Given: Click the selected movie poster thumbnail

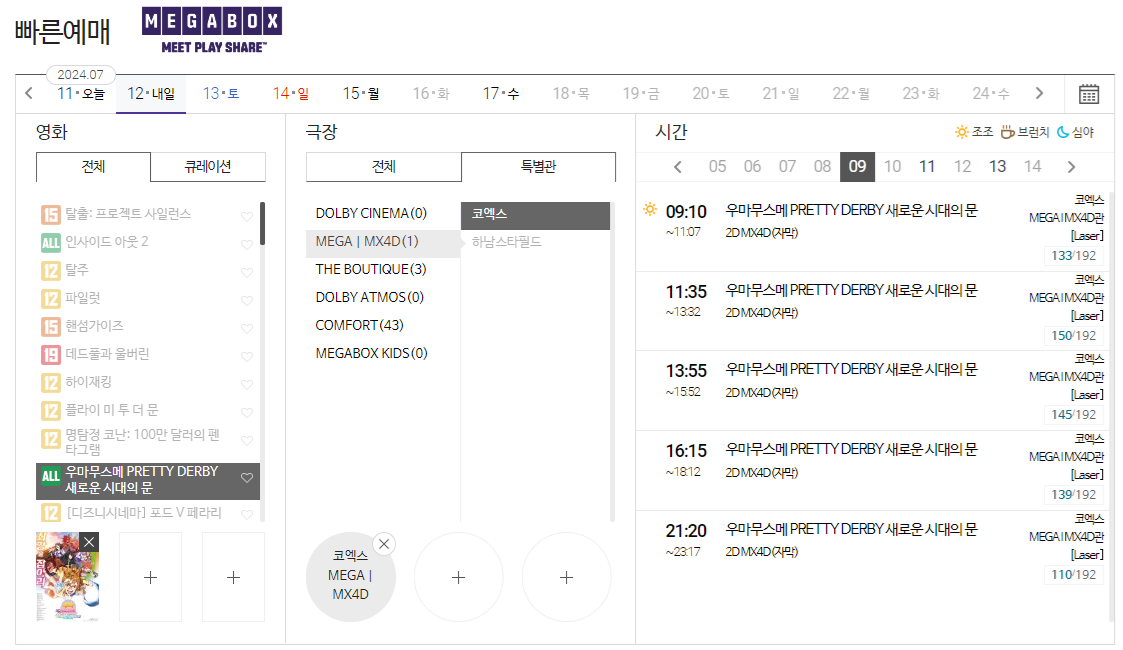Looking at the screenshot, I should point(67,577).
